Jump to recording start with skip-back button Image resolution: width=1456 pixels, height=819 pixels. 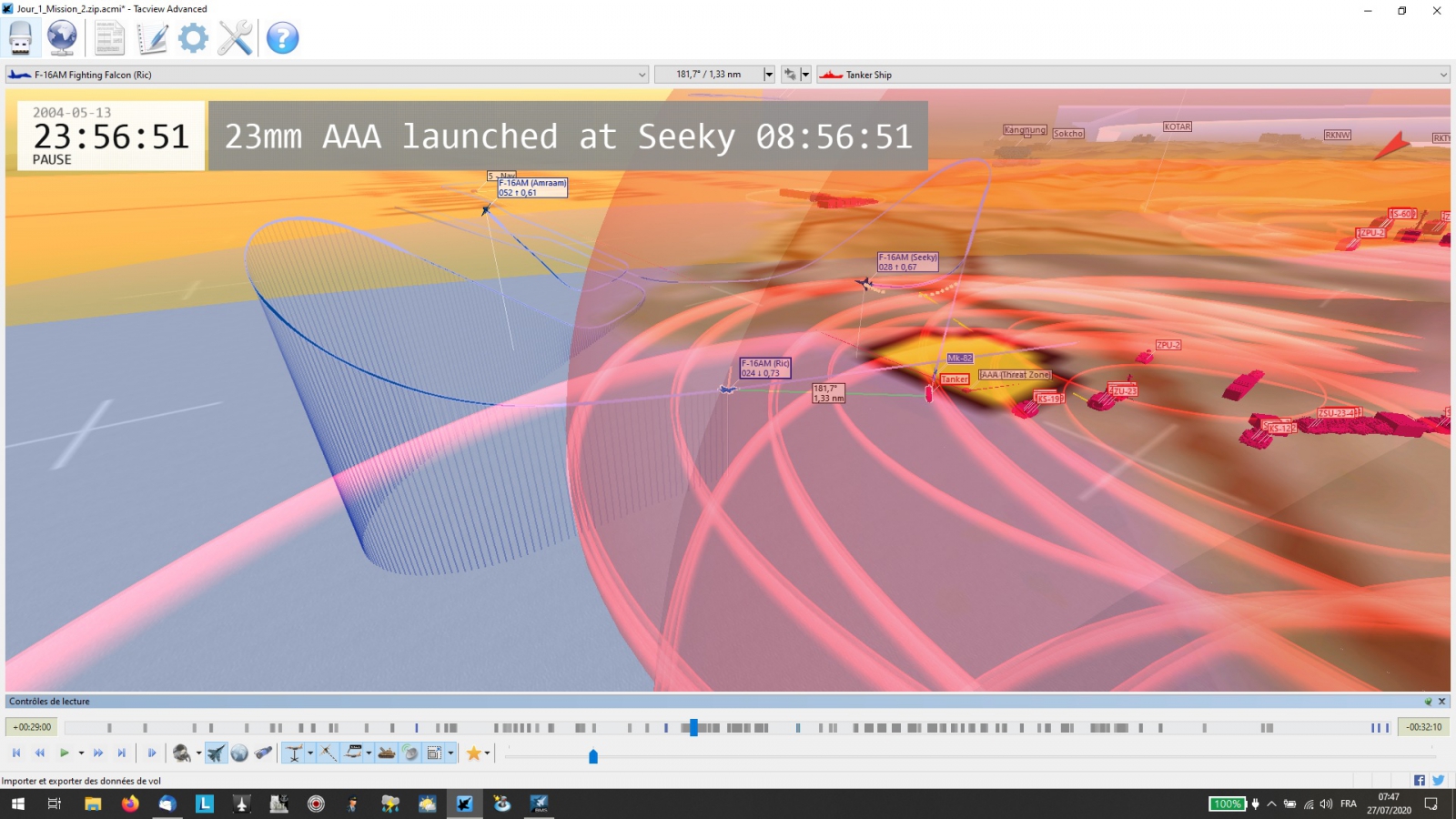(x=16, y=753)
